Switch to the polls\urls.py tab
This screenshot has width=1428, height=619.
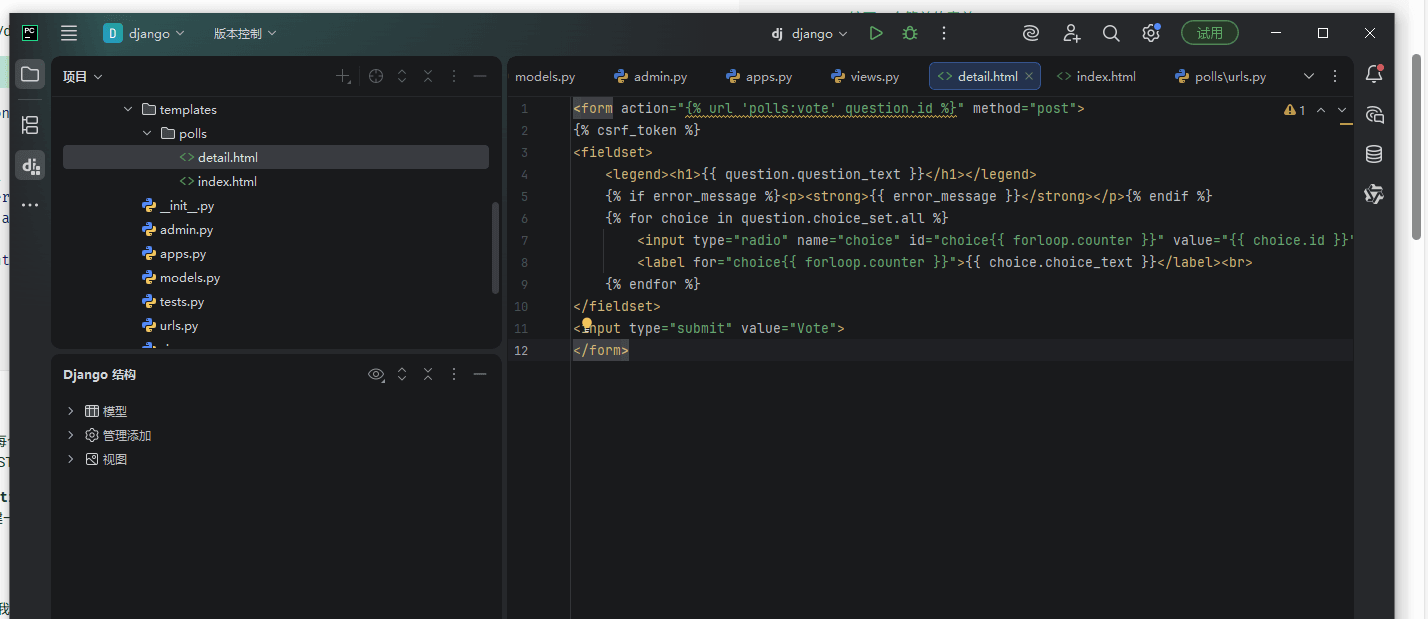(x=1221, y=76)
